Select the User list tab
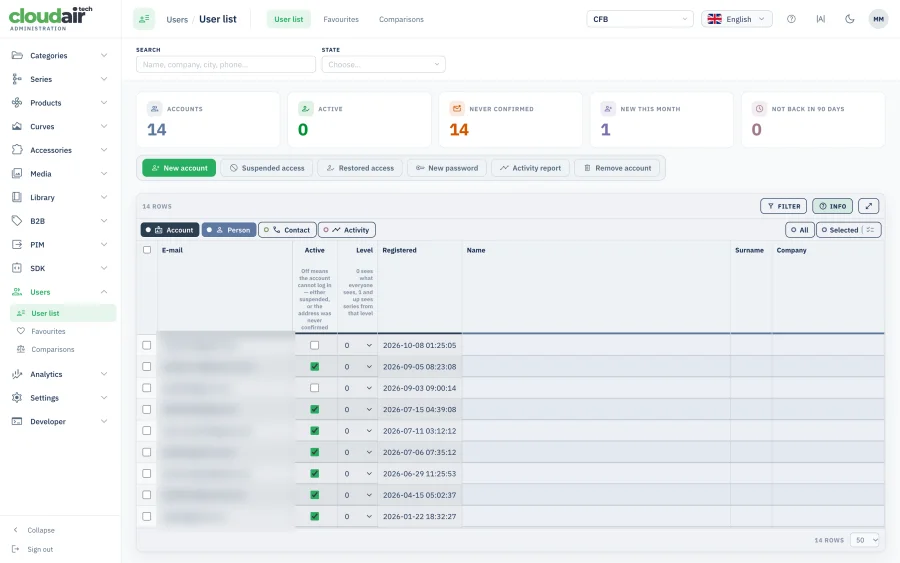 pyautogui.click(x=289, y=19)
